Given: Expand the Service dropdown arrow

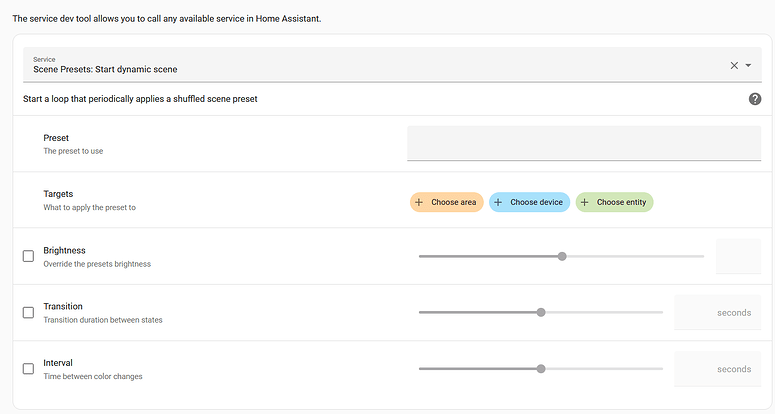Looking at the screenshot, I should (749, 65).
